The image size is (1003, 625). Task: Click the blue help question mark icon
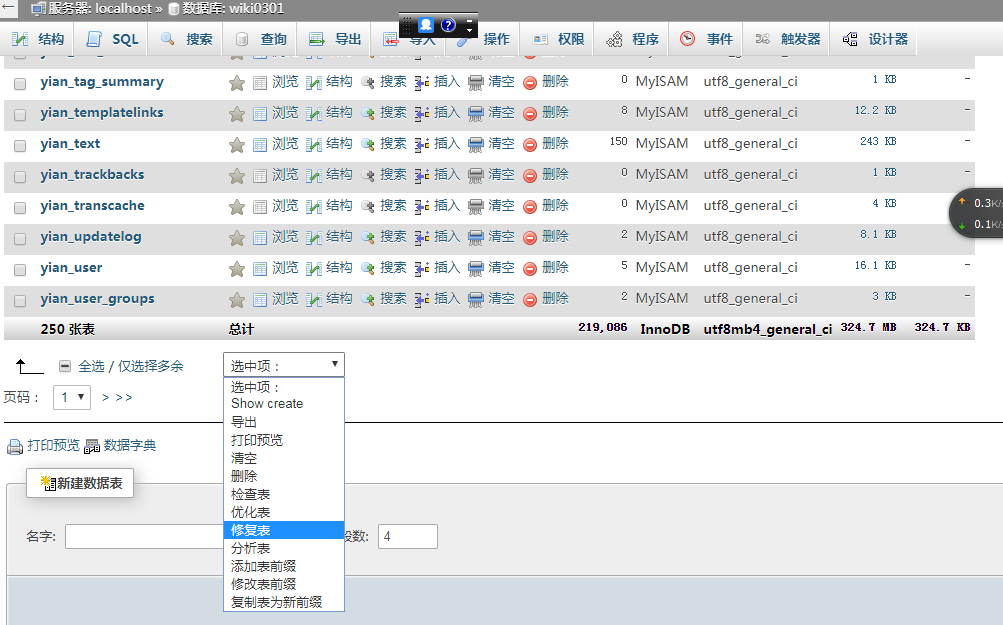(448, 25)
